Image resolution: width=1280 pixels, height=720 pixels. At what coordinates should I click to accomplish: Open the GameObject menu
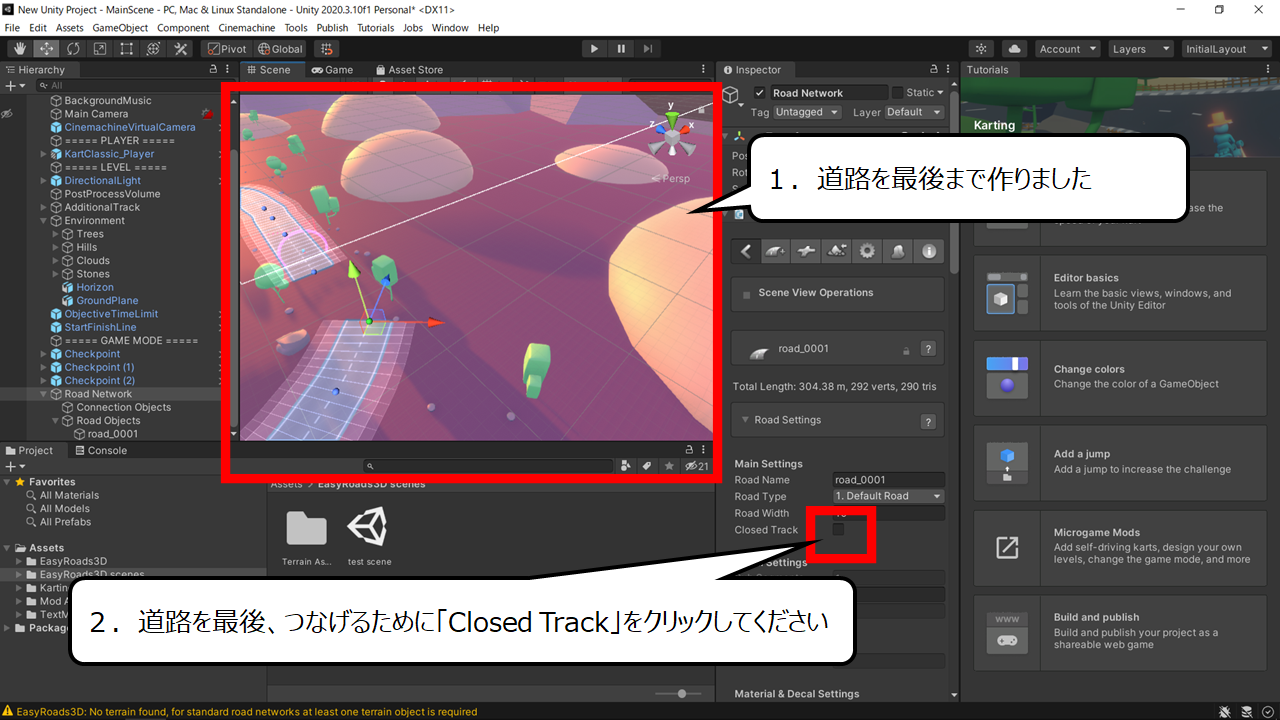[x=122, y=28]
